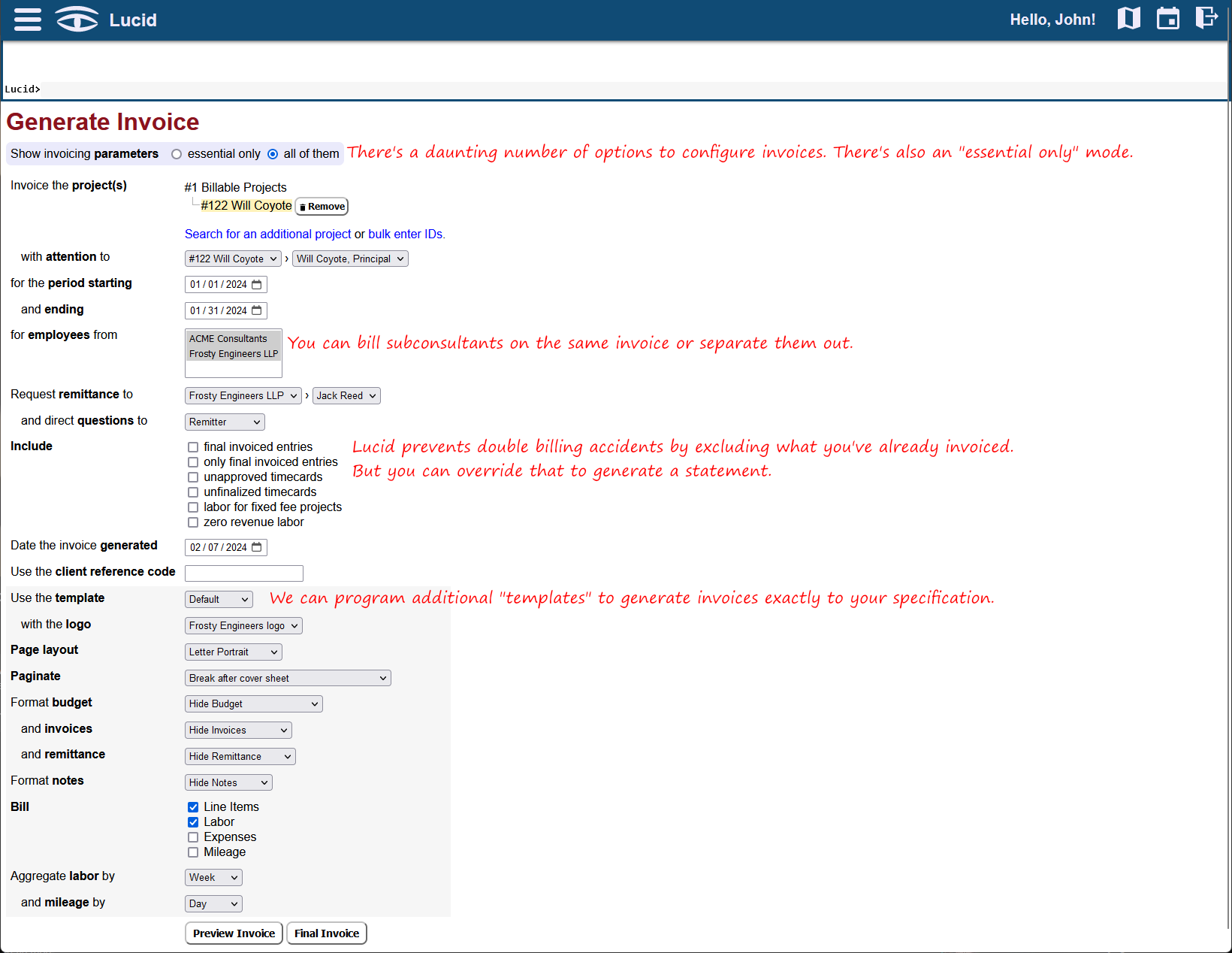Open the 'Day' mileage aggregation dropdown
Viewport: 1232px width, 953px height.
click(x=213, y=903)
